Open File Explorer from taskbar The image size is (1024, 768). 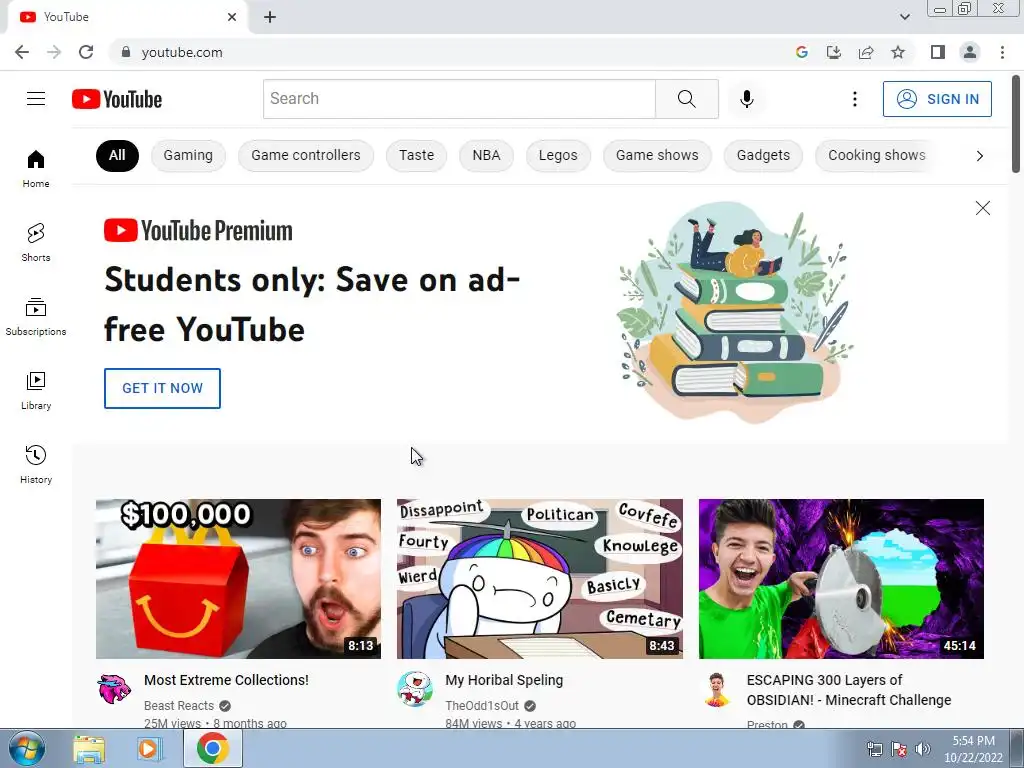(89, 749)
